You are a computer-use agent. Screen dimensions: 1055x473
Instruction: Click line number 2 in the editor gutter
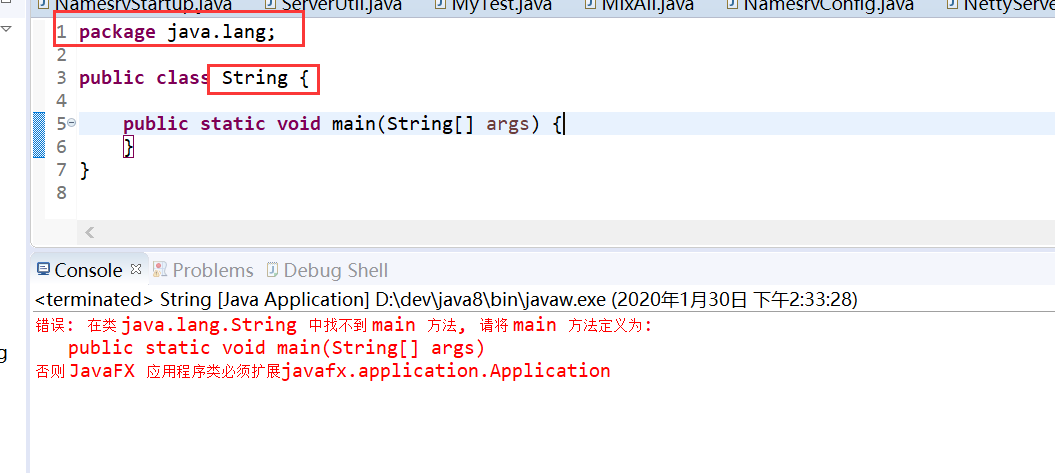tap(62, 54)
